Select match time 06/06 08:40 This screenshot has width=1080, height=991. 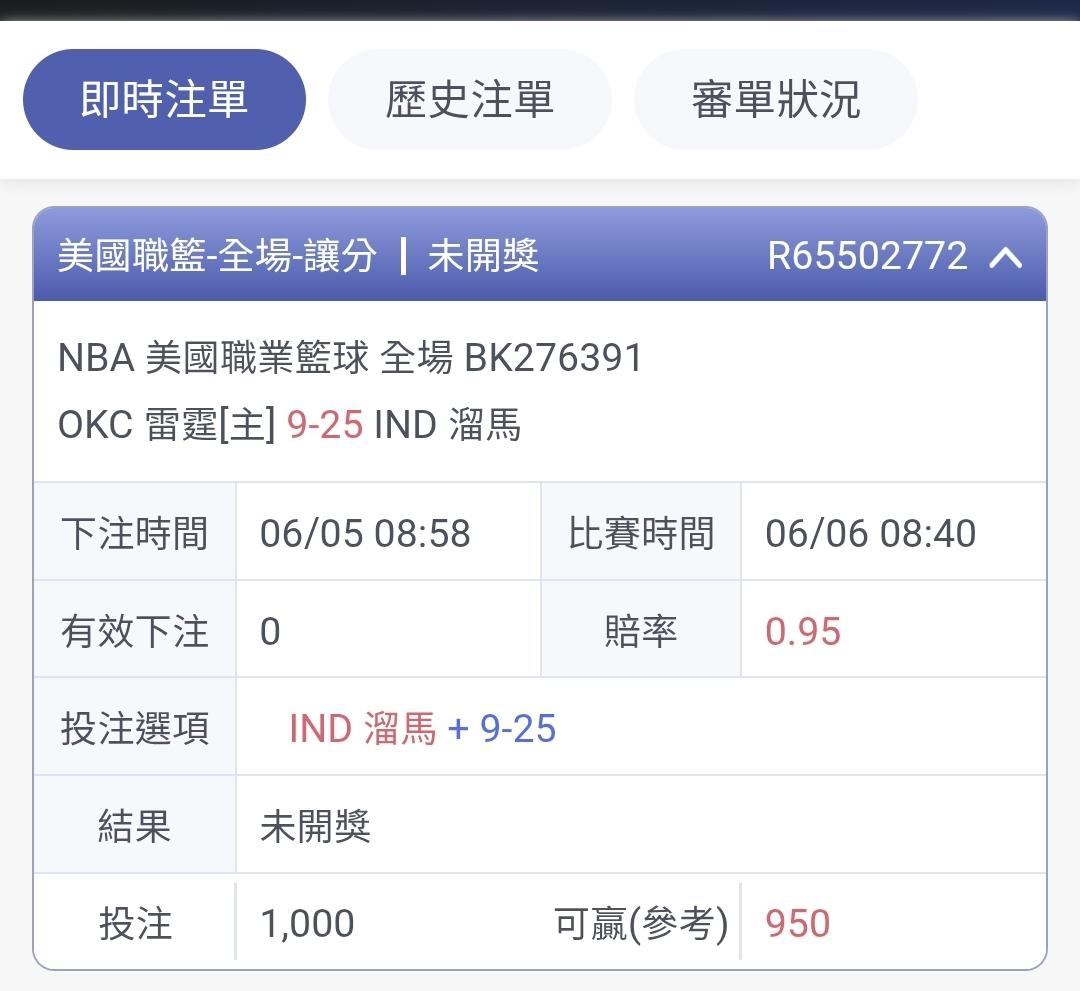[871, 534]
